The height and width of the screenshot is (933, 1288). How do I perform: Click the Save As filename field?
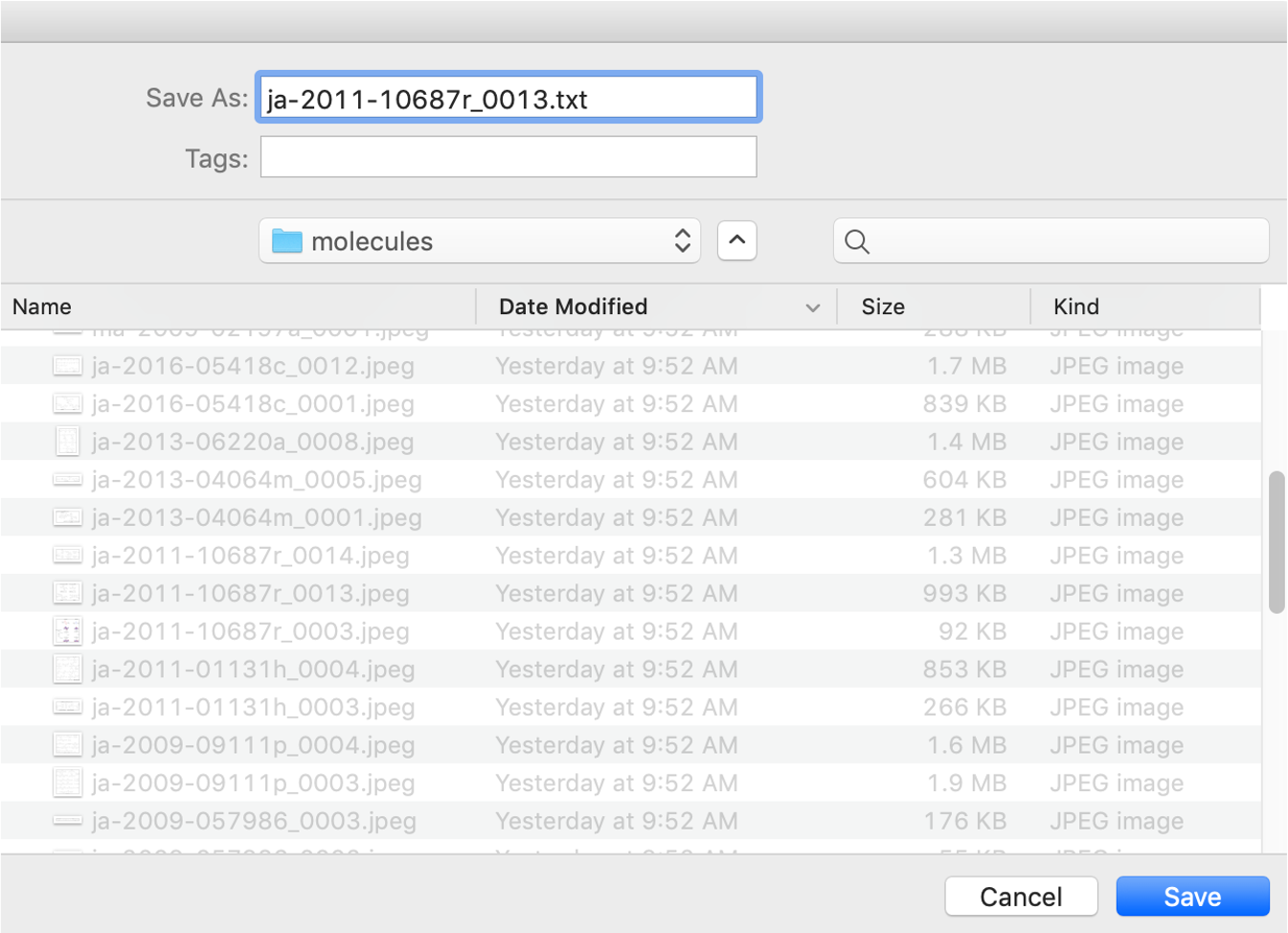508,99
